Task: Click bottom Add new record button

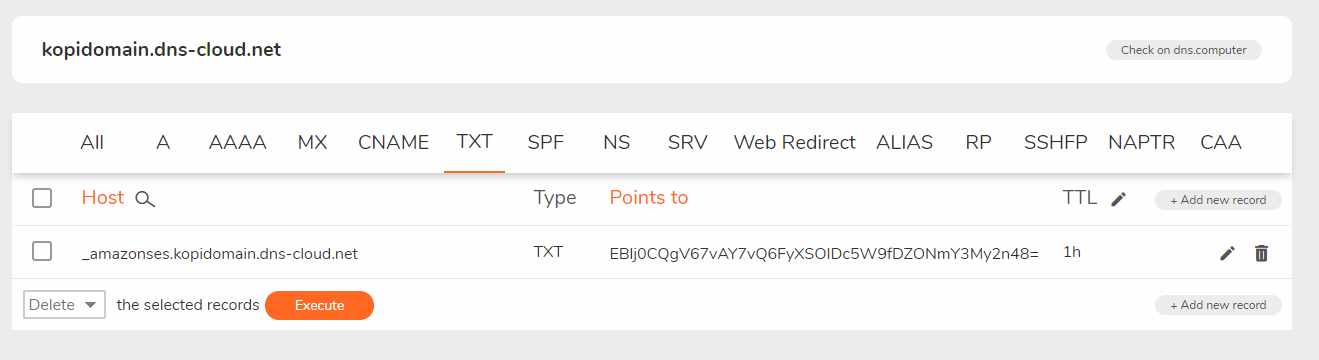Action: pyautogui.click(x=1218, y=305)
